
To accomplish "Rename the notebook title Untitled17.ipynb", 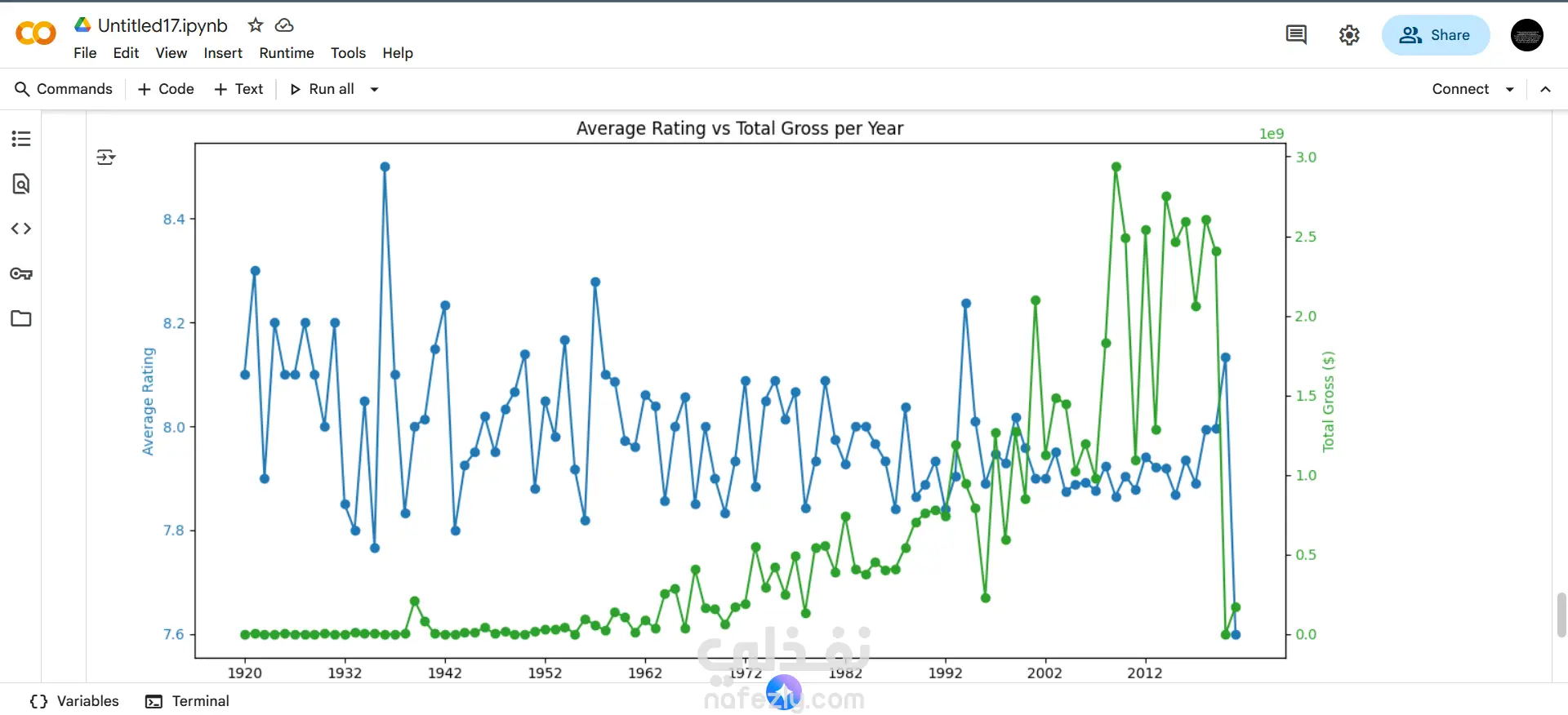I will [163, 25].
